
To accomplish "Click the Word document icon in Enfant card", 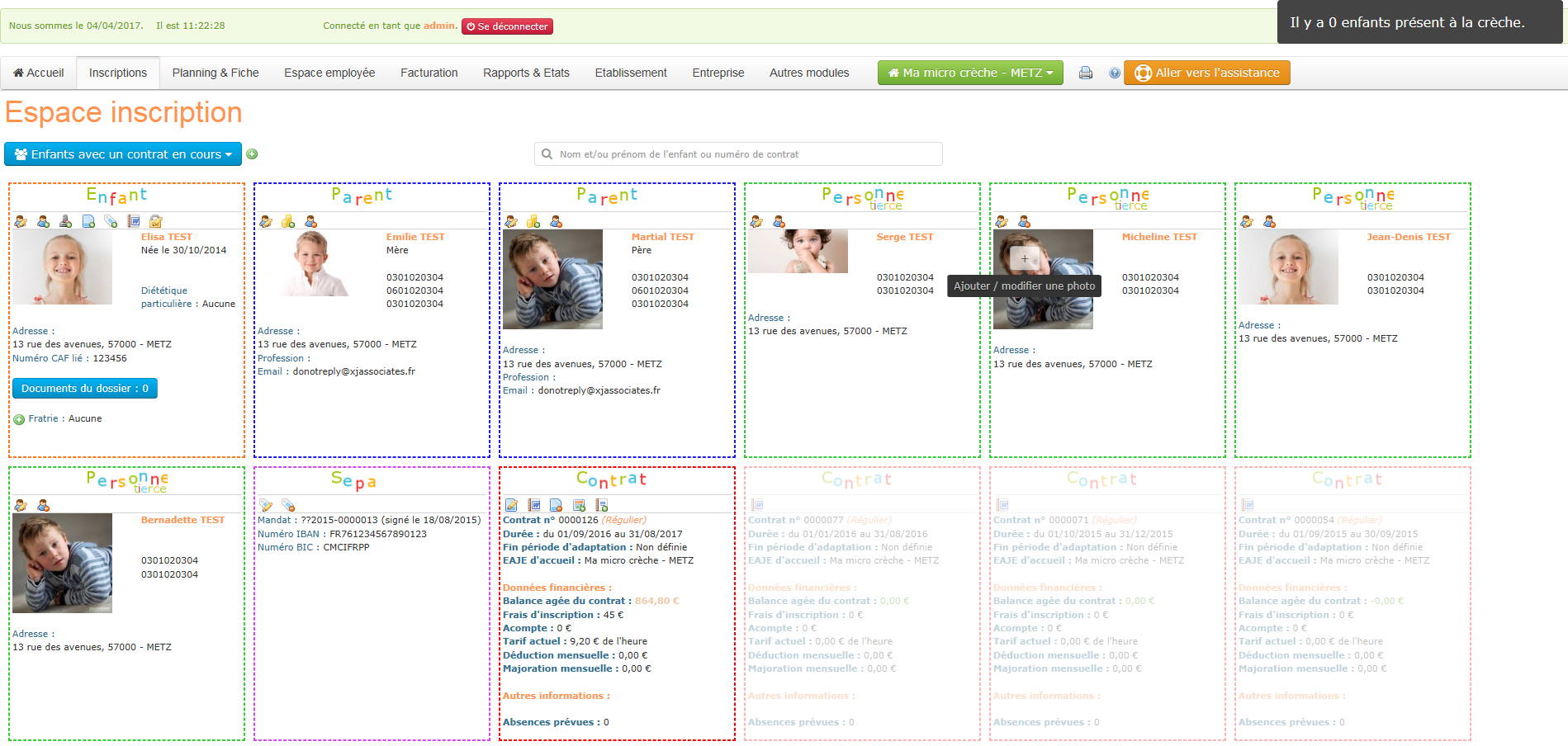I will coord(133,221).
